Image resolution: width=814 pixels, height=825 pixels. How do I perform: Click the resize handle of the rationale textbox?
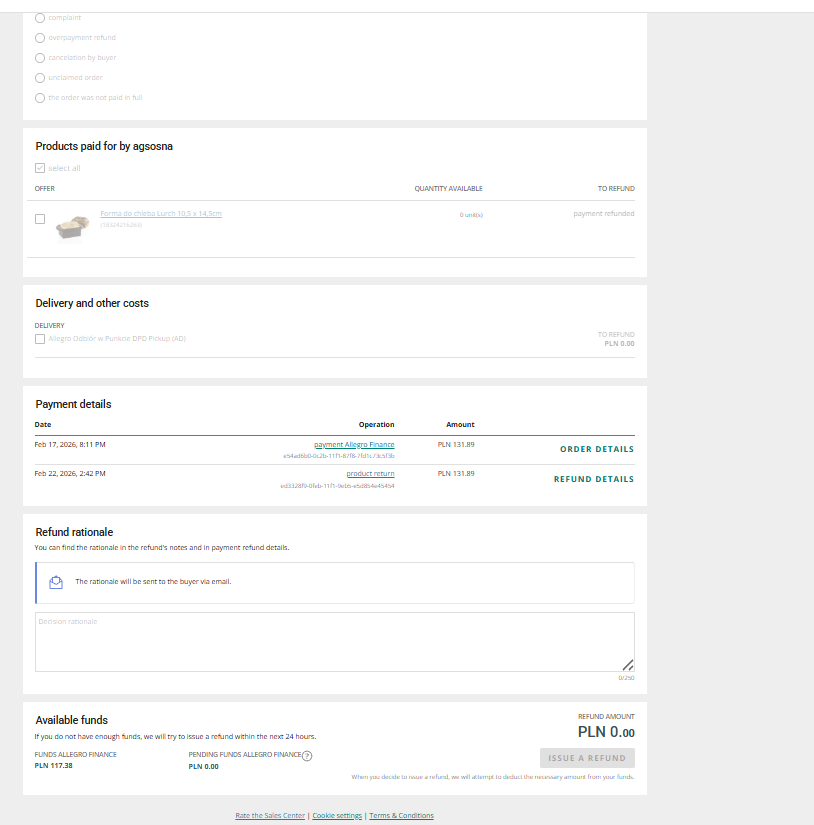[628, 665]
